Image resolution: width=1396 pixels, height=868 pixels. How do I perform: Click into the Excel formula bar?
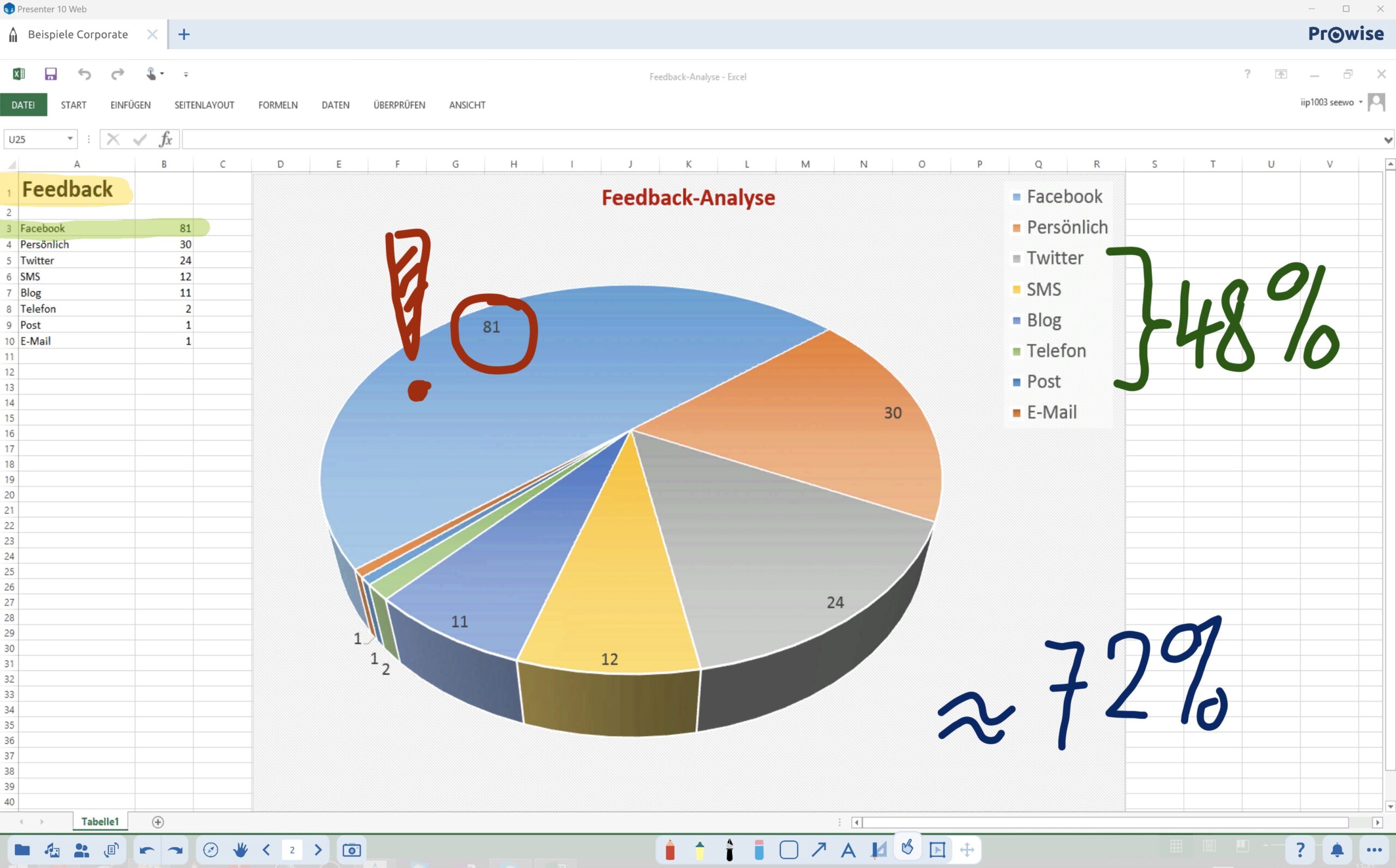[782, 139]
